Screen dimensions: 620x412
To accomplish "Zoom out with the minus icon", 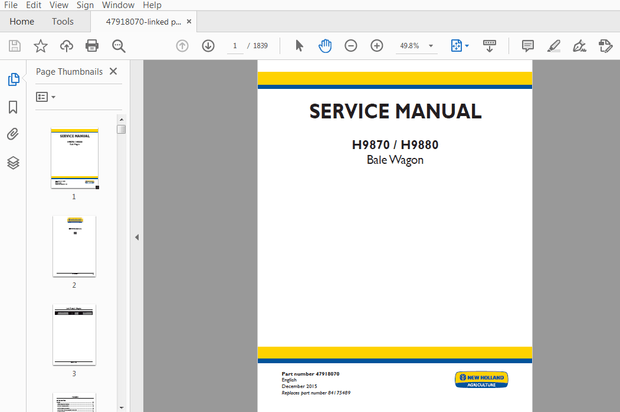I will point(351,46).
